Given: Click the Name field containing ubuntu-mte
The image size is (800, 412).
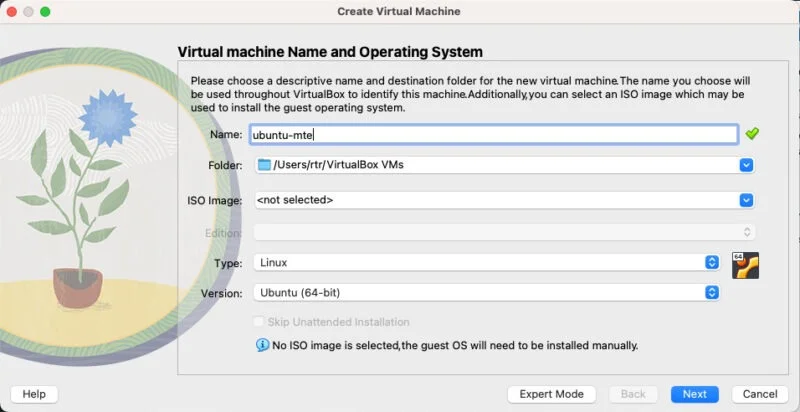Looking at the screenshot, I should [494, 135].
